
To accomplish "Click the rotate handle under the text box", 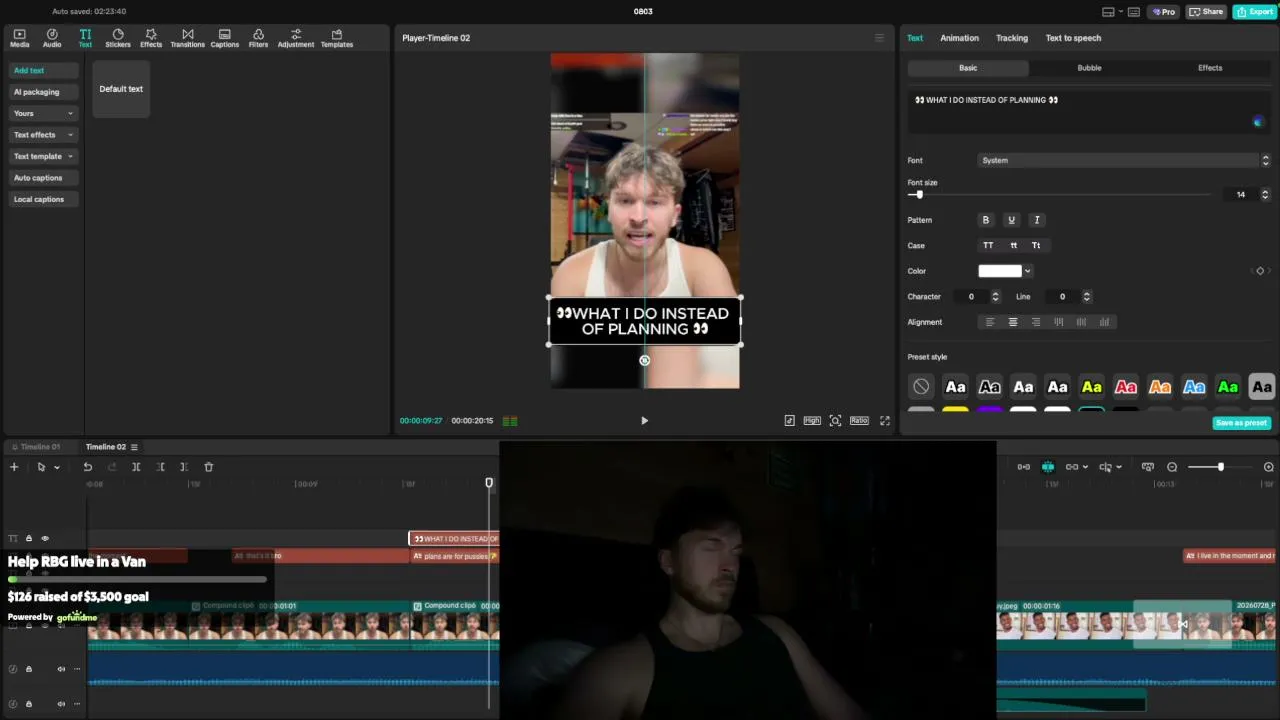I will 645,360.
